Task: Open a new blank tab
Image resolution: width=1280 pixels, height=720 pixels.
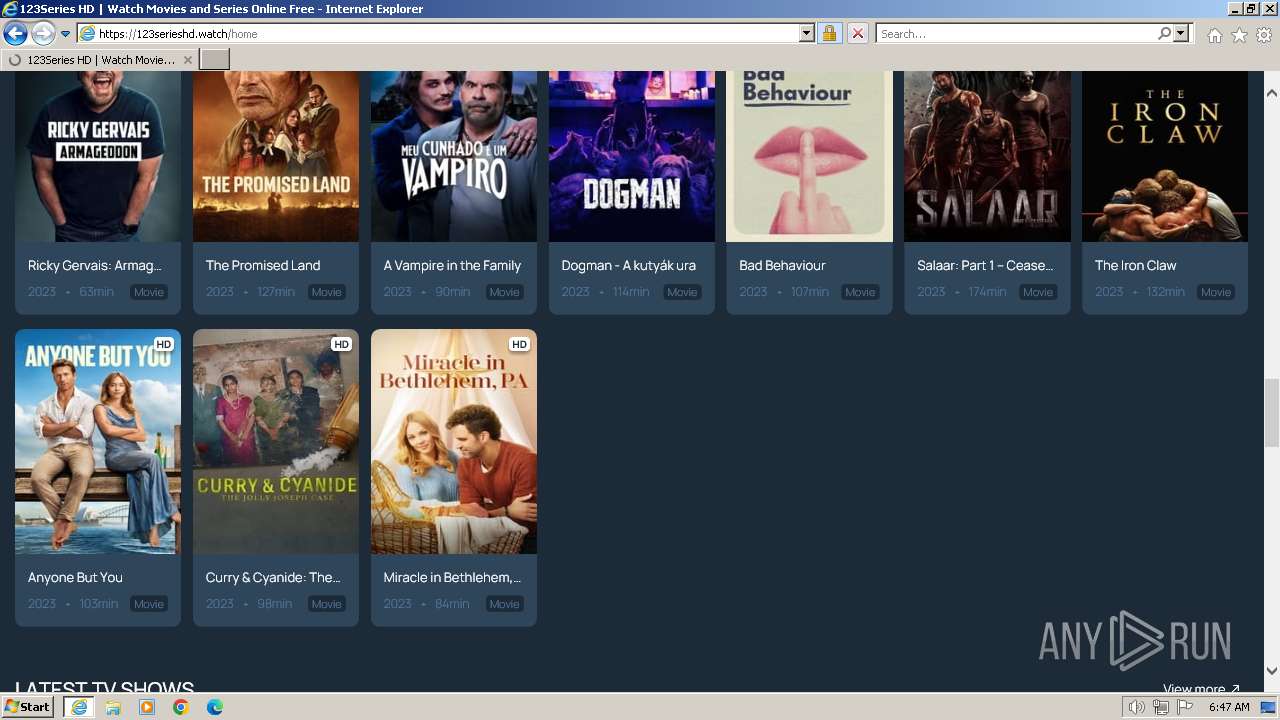Action: point(215,59)
